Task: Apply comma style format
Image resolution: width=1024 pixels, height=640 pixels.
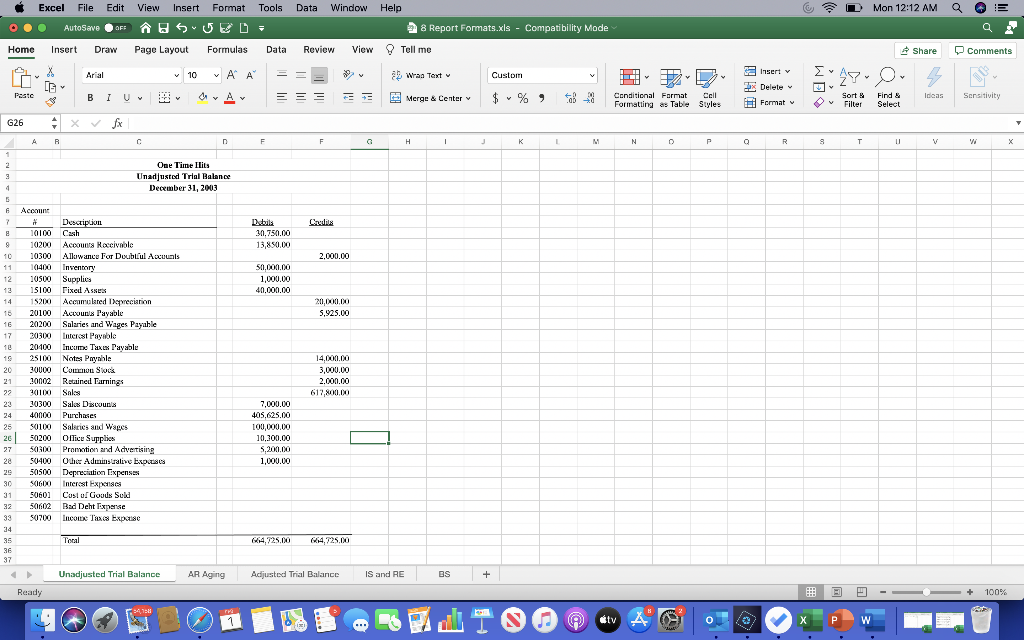Action: tap(541, 98)
